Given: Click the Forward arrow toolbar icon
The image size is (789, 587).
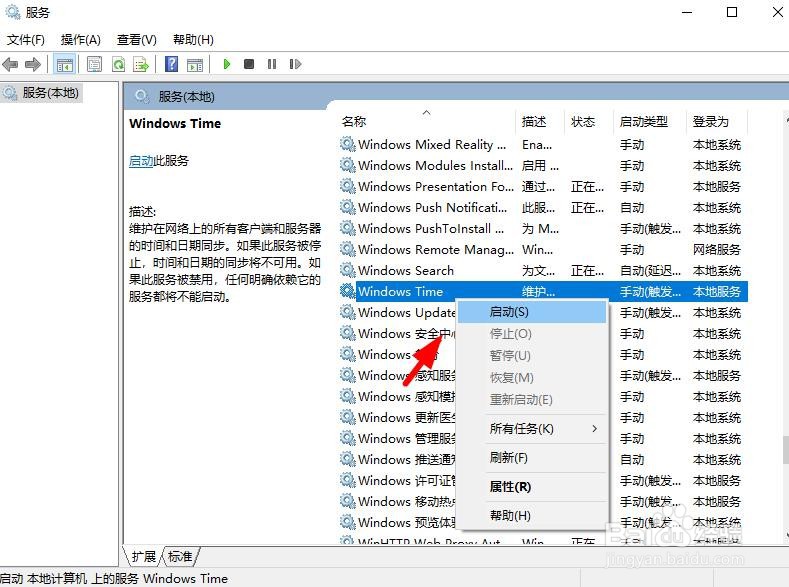Looking at the screenshot, I should (33, 64).
